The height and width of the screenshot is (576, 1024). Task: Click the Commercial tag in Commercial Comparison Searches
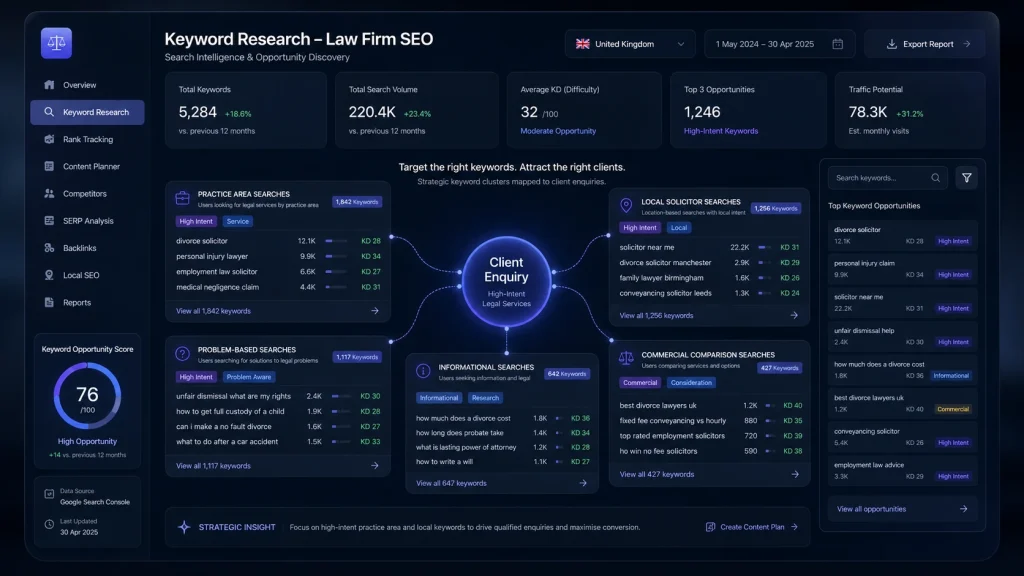[x=639, y=383]
